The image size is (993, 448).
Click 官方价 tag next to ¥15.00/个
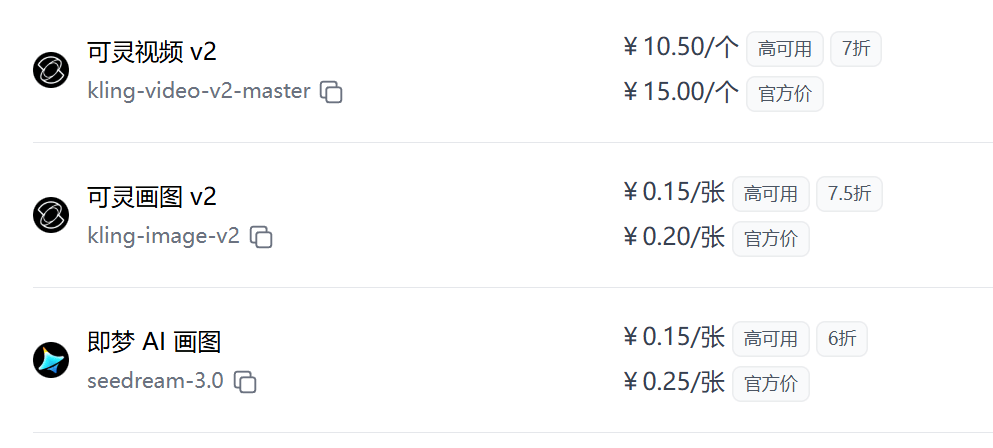click(x=785, y=94)
